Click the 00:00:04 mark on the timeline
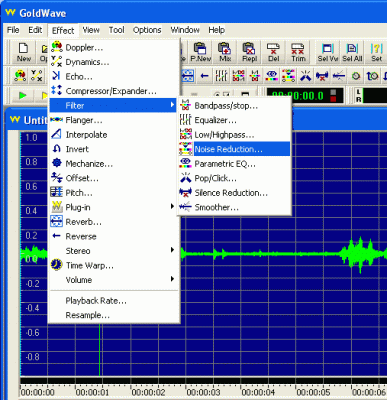 (258, 392)
